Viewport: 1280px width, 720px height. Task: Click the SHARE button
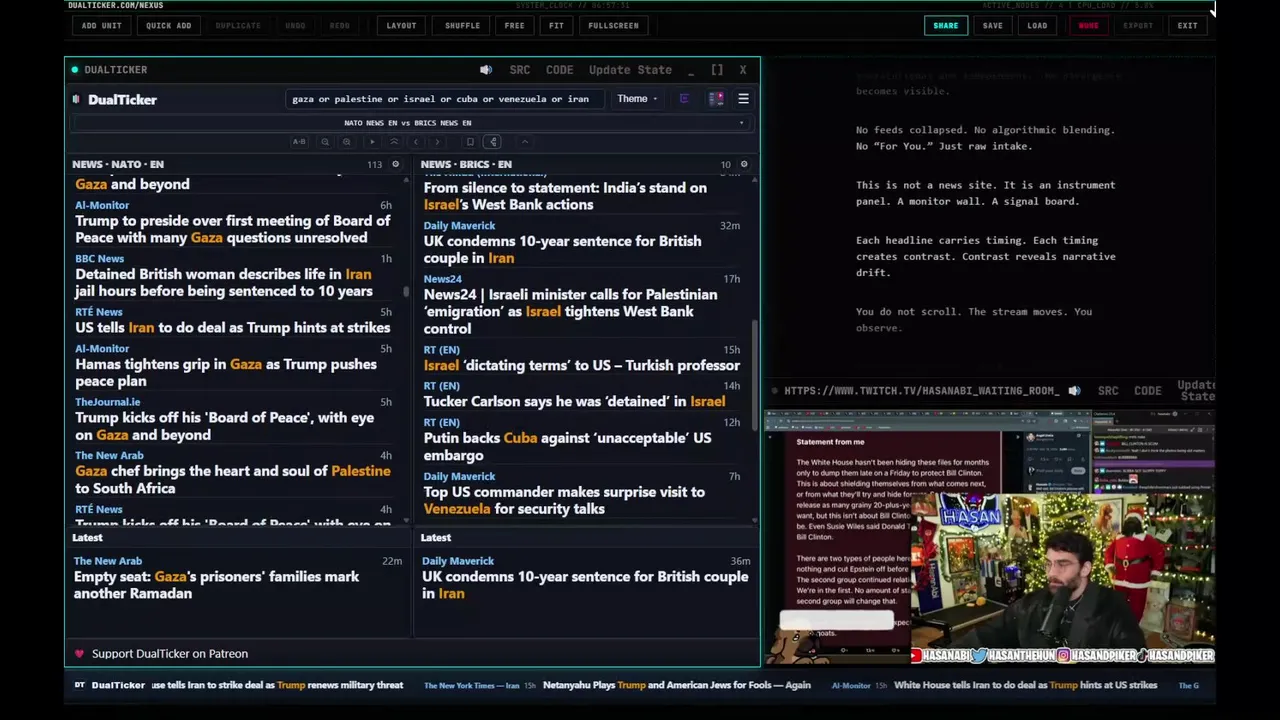(945, 25)
